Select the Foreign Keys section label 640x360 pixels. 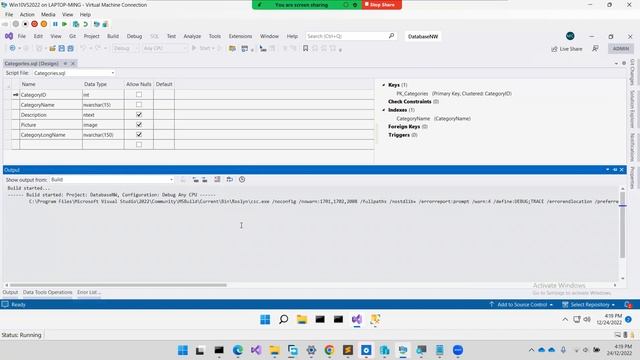pos(404,127)
